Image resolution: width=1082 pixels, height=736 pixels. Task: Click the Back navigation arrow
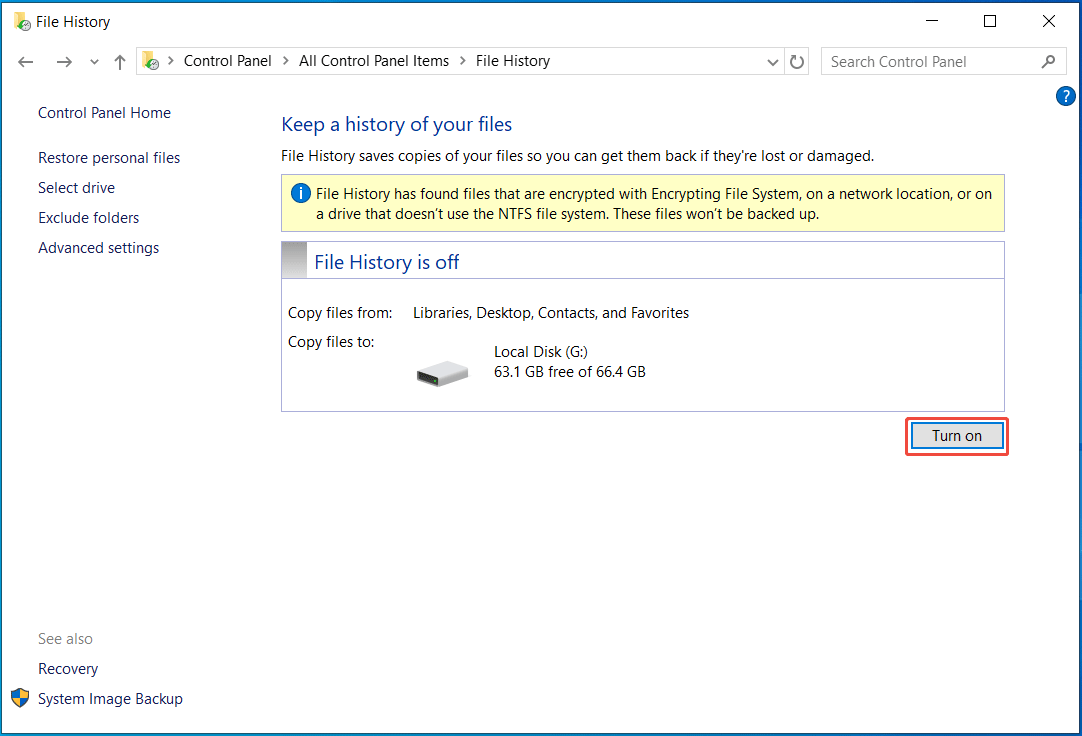click(25, 61)
